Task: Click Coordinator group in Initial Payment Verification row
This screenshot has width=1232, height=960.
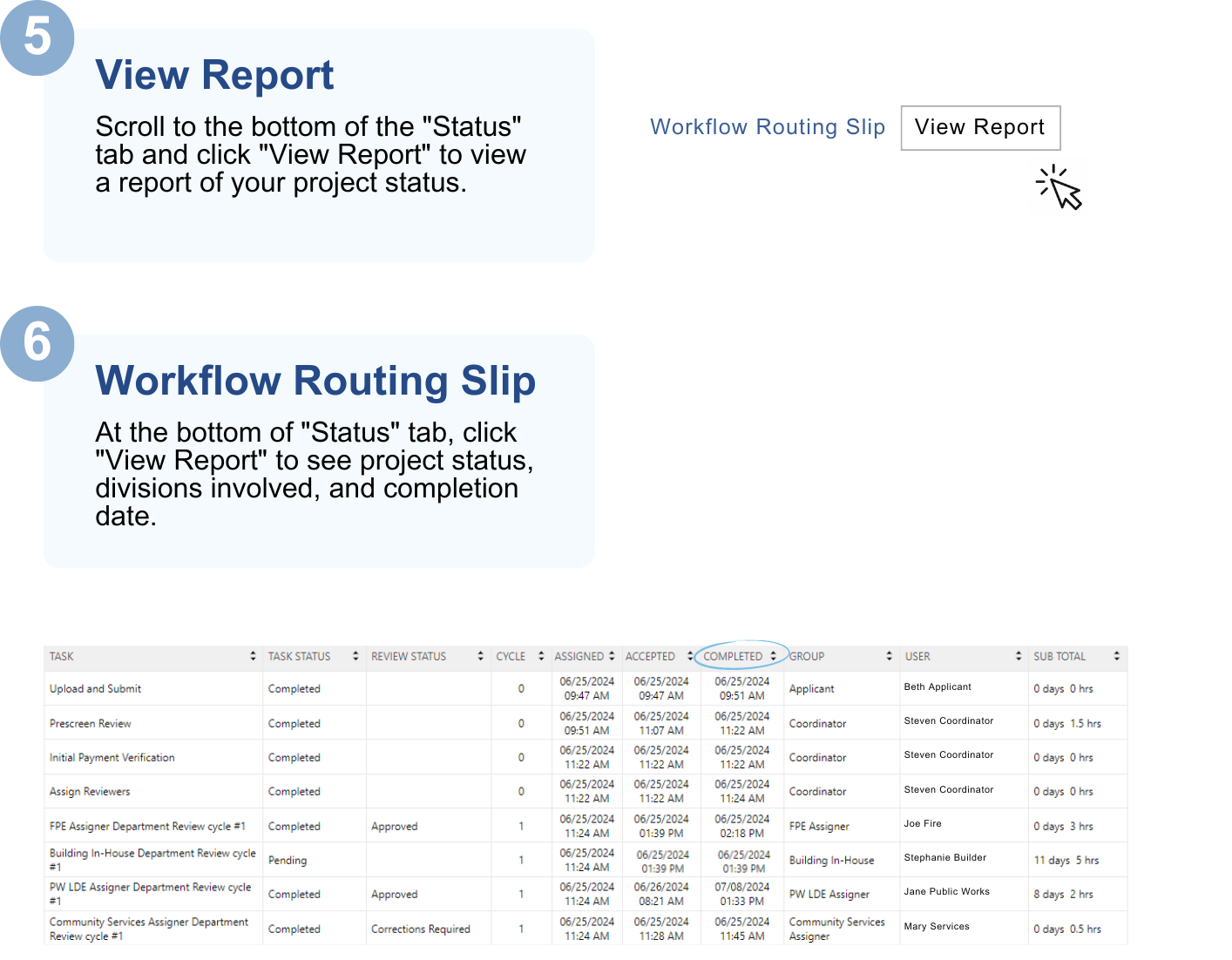Action: [818, 758]
